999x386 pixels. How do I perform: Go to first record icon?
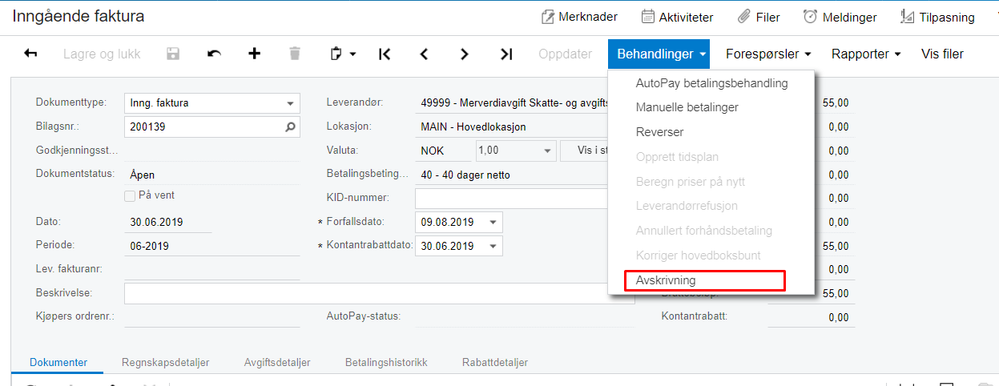pos(384,54)
